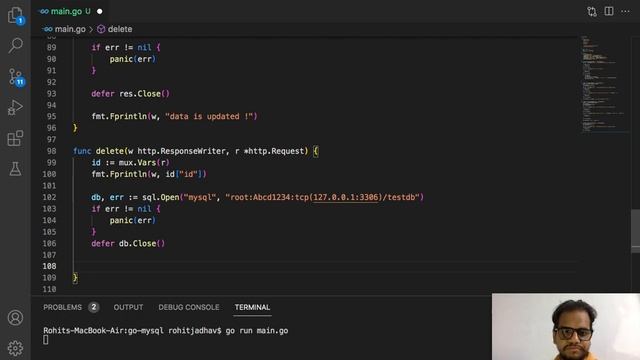The height and width of the screenshot is (360, 640).
Task: Open the Testing flask view
Action: tap(15, 169)
